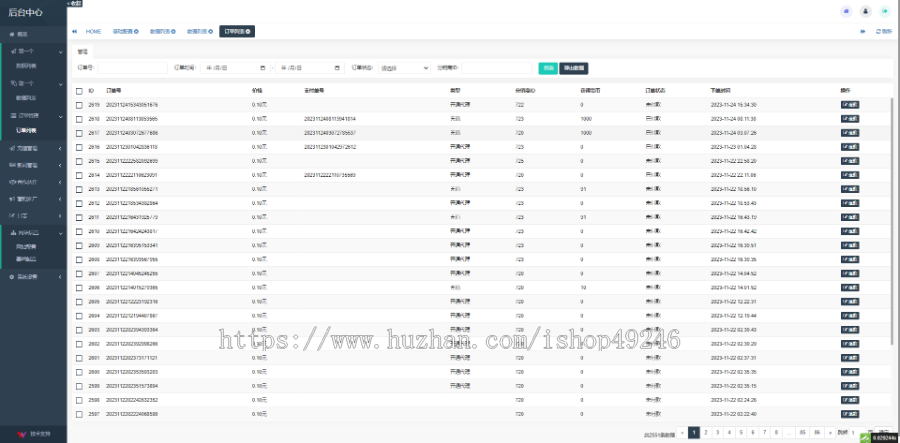Screen dimensions: 900x443
Task: Open 订单列表 in the sidebar menu
Action: [x=26, y=131]
